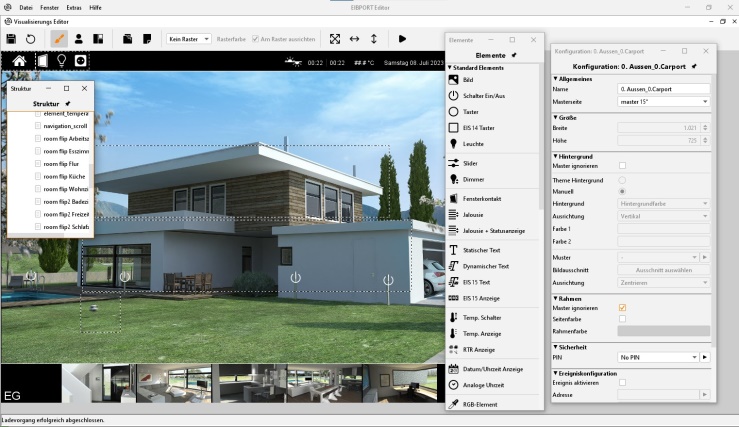
Task: Open the Fenster menu
Action: coord(49,7)
